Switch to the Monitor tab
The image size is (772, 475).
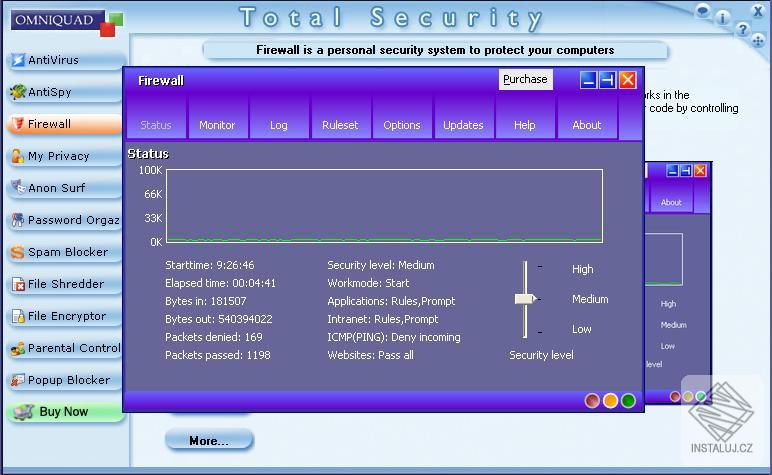217,118
